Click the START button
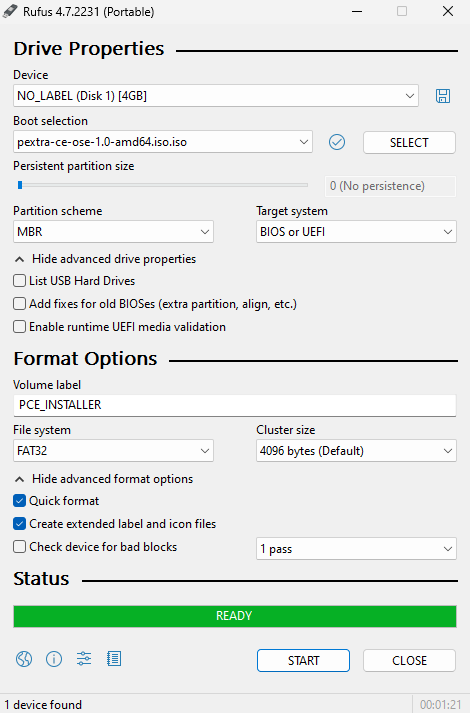The image size is (470, 713). (x=303, y=660)
